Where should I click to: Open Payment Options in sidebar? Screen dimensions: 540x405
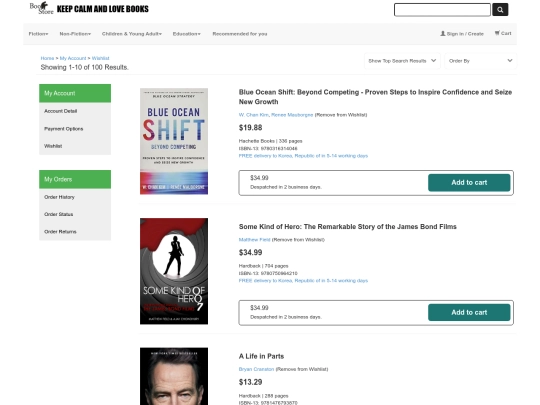pyautogui.click(x=64, y=129)
